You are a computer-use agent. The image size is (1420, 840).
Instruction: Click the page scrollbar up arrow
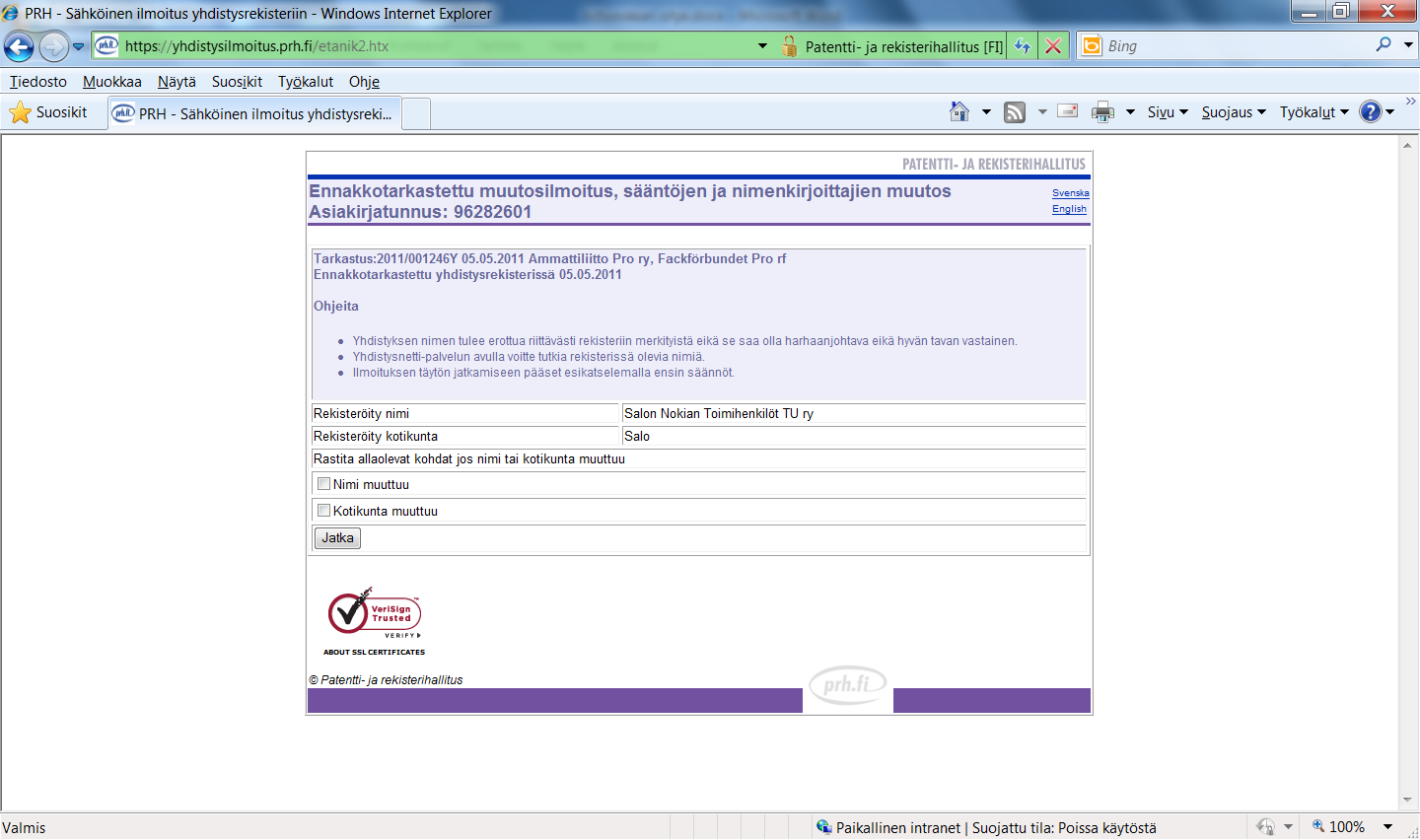click(1407, 145)
